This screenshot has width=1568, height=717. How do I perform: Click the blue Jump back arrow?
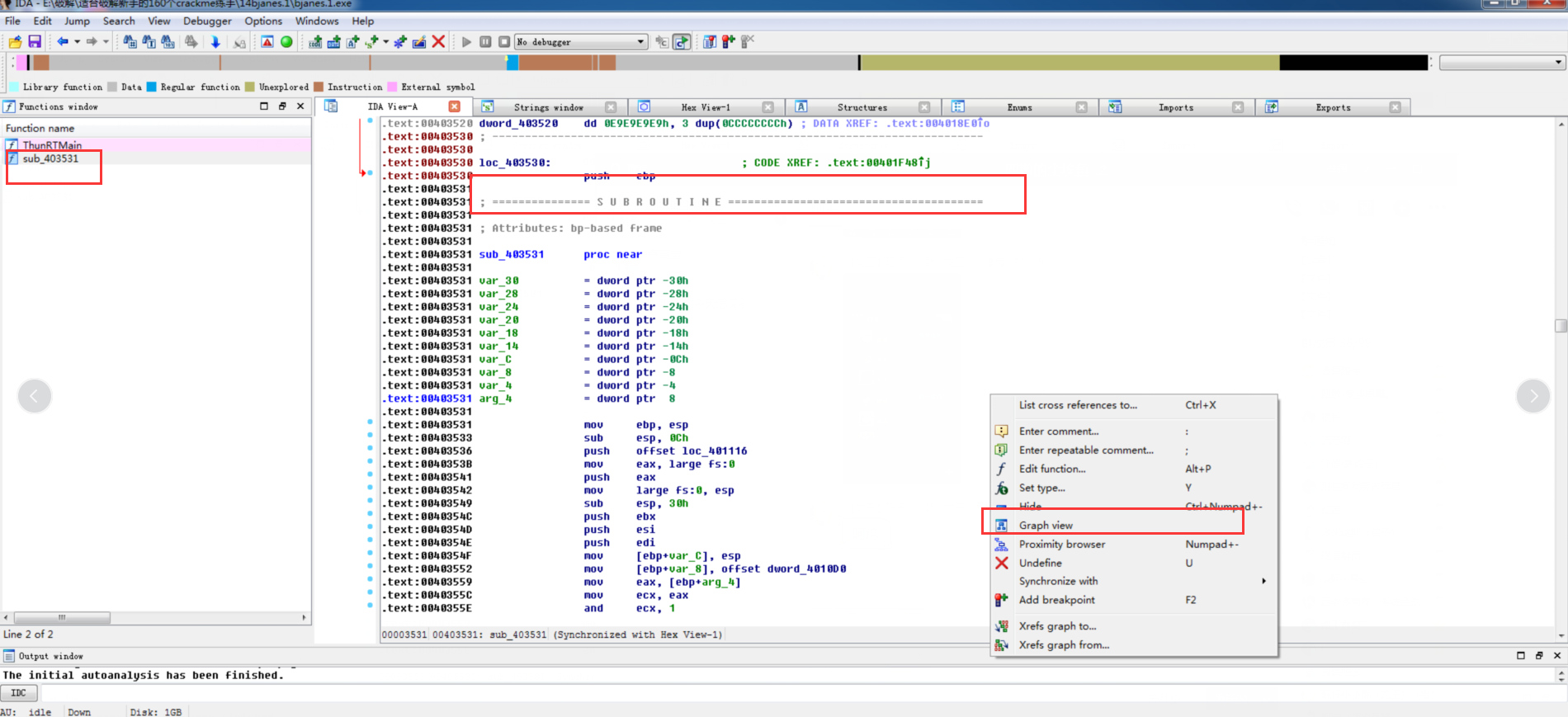(x=63, y=41)
